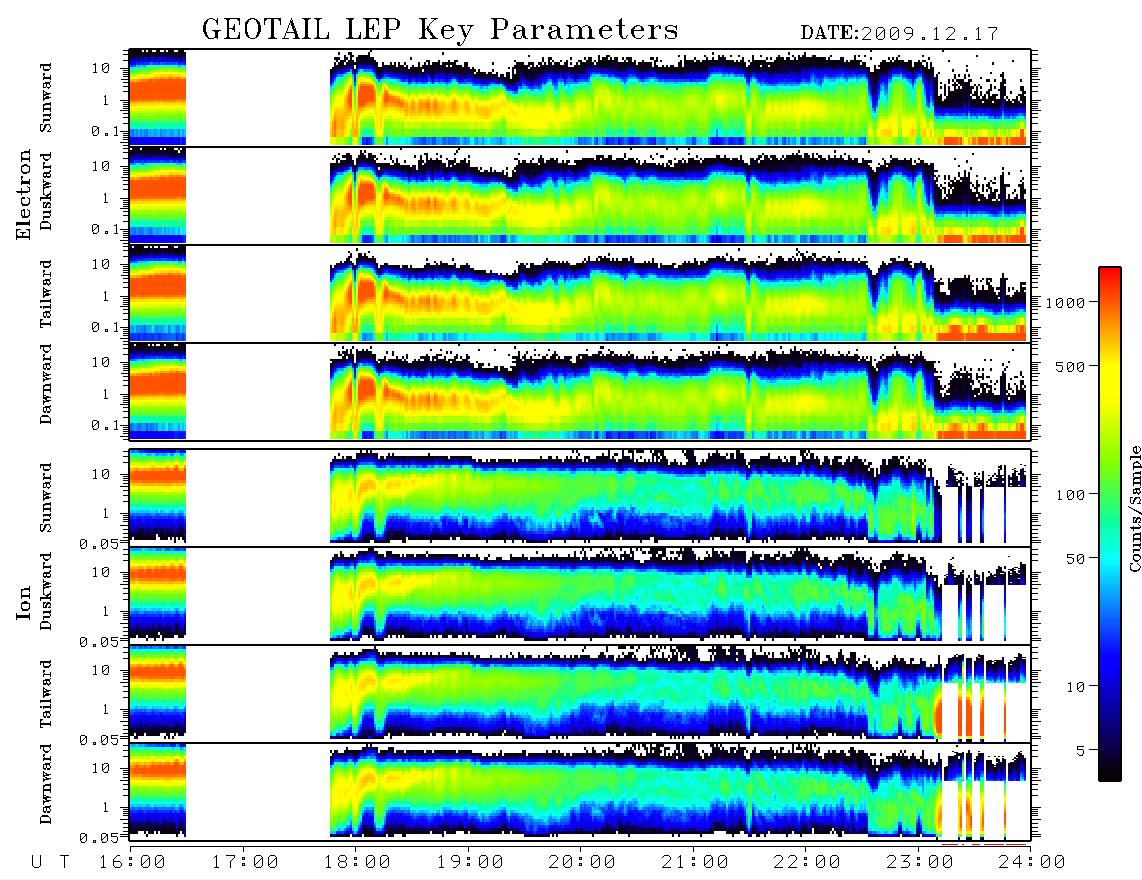This screenshot has height=880, width=1142.
Task: Click the Electron Sunward spectrogram panel
Action: click(x=580, y=98)
